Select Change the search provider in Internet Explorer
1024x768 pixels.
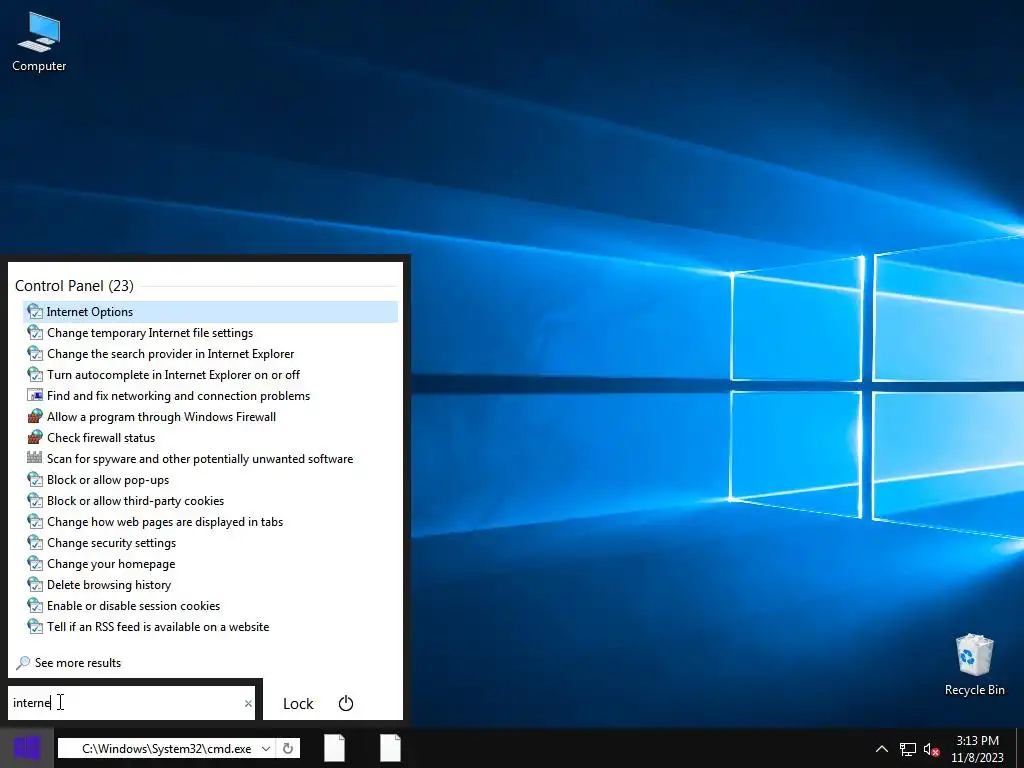[210, 354]
